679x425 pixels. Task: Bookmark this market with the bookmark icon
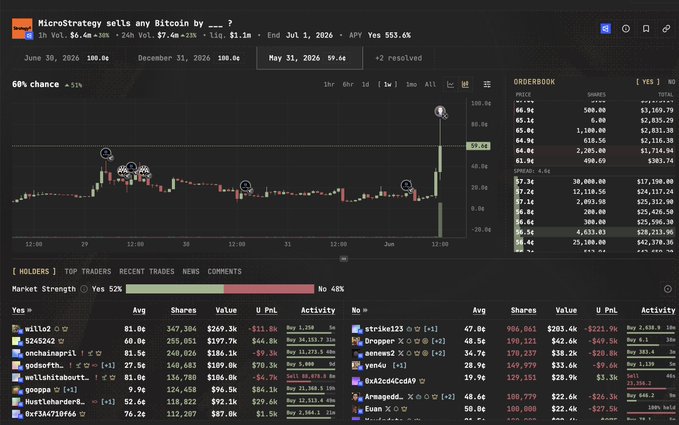[646, 29]
